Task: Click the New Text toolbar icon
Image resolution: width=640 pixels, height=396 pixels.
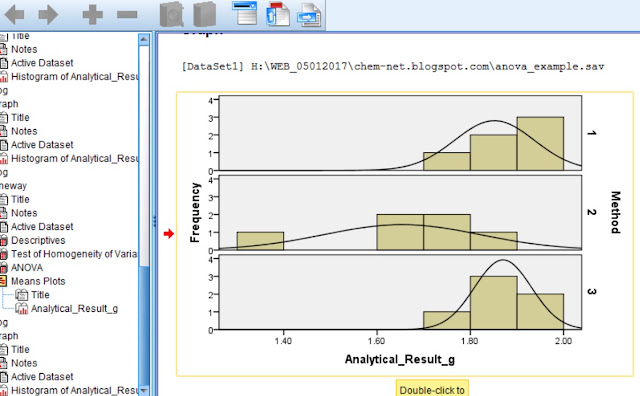Action: point(309,15)
